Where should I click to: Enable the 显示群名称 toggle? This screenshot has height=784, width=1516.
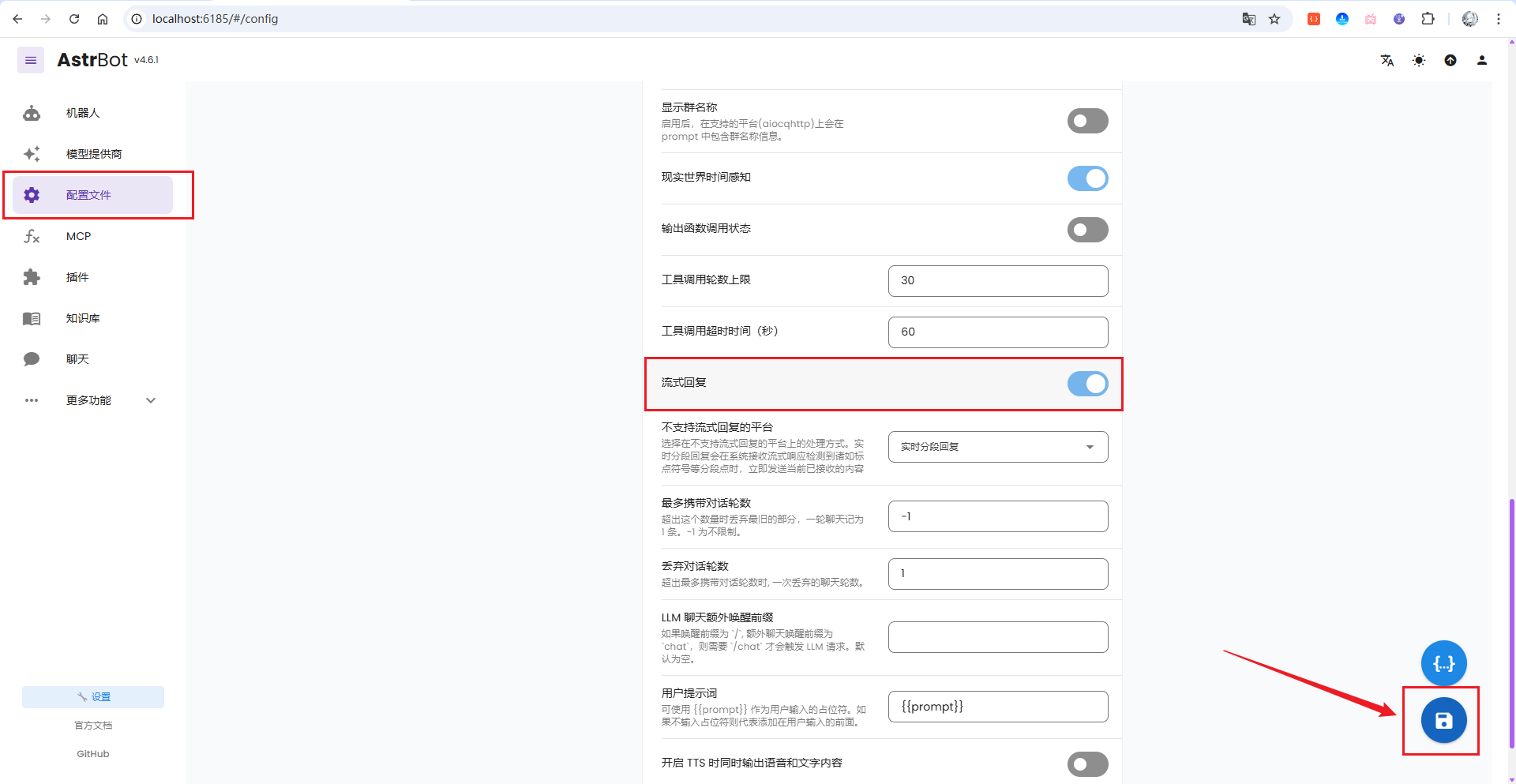[x=1087, y=121]
